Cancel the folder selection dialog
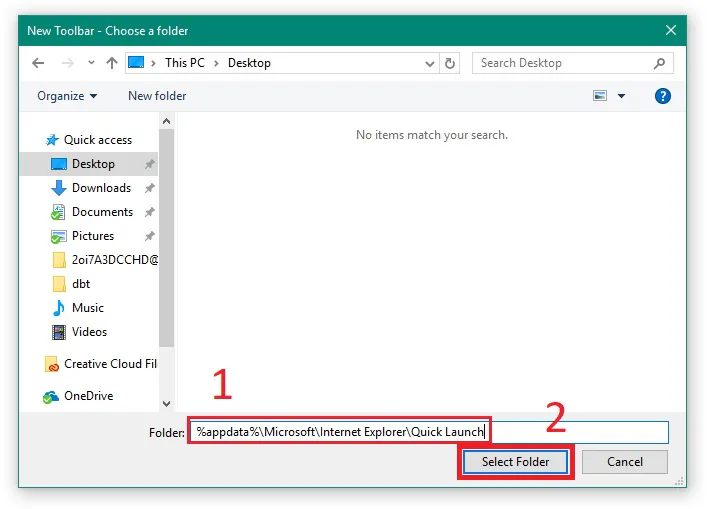 click(x=625, y=462)
